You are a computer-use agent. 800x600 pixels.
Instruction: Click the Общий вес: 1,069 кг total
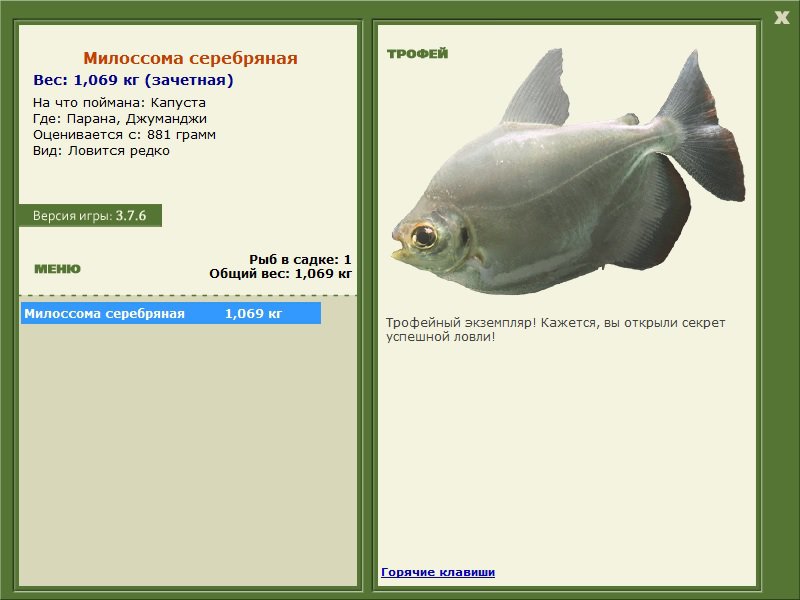coord(281,273)
